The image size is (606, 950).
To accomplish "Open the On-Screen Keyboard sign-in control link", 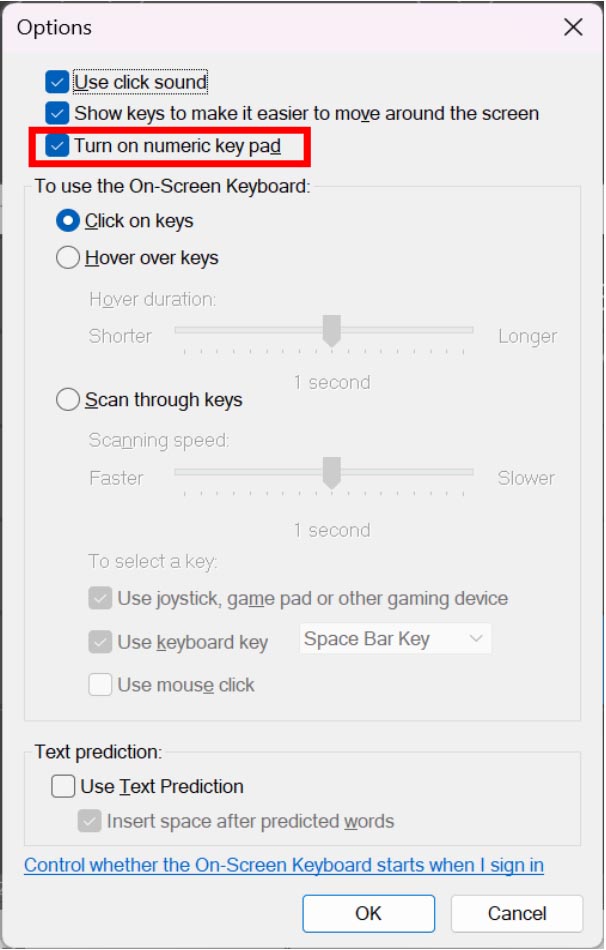I will pos(284,865).
